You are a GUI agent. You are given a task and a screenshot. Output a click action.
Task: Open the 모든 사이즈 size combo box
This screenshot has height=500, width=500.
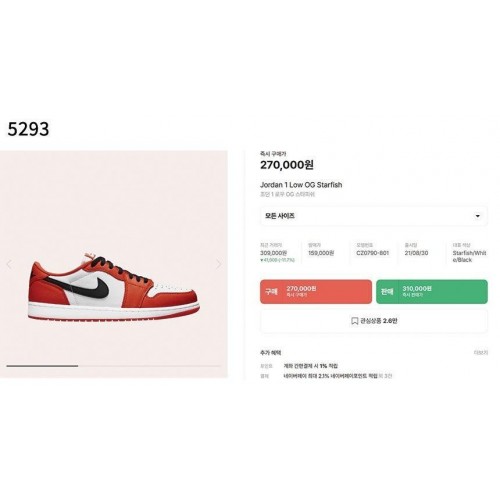coord(374,216)
